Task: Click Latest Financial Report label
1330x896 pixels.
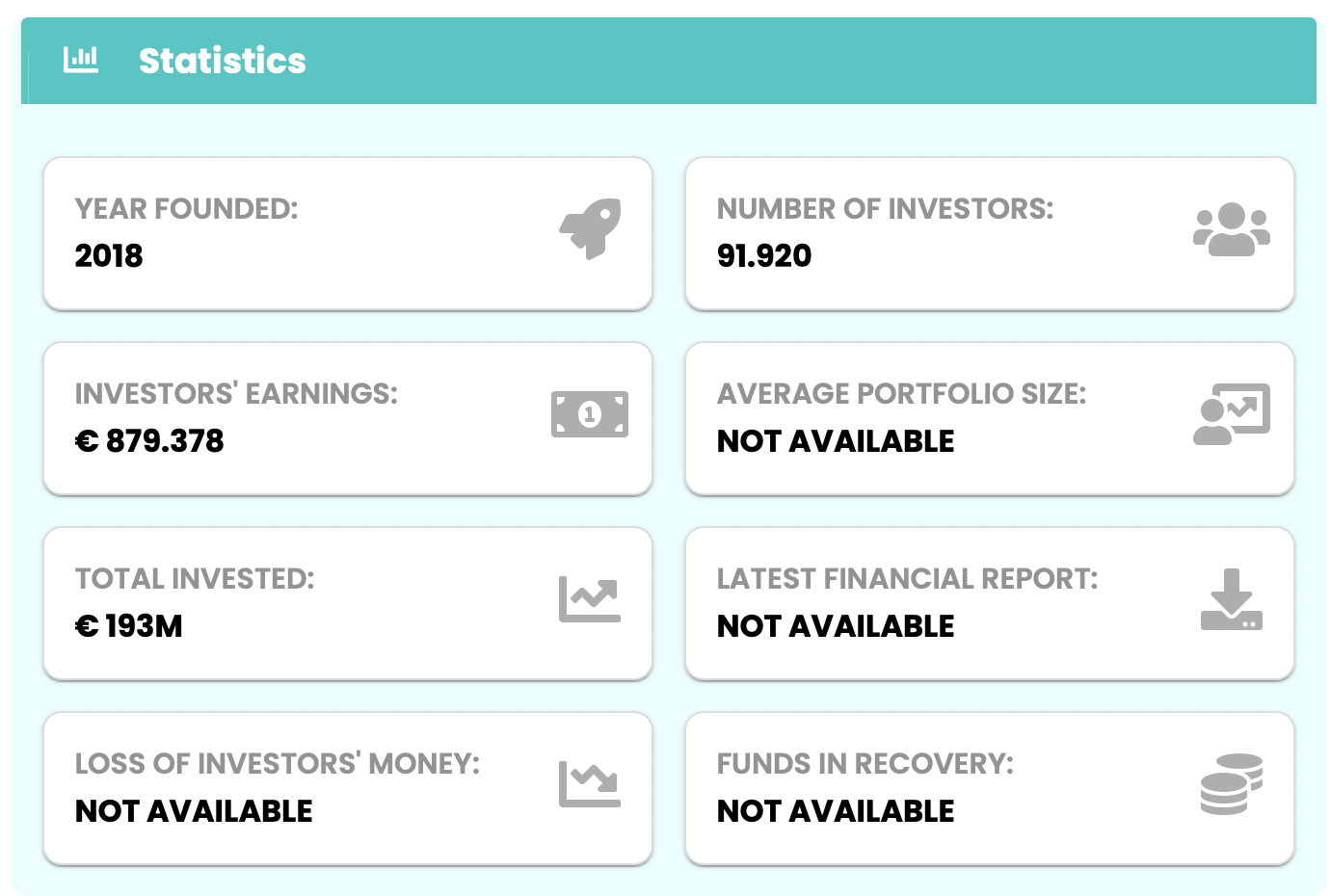Action: click(x=907, y=578)
